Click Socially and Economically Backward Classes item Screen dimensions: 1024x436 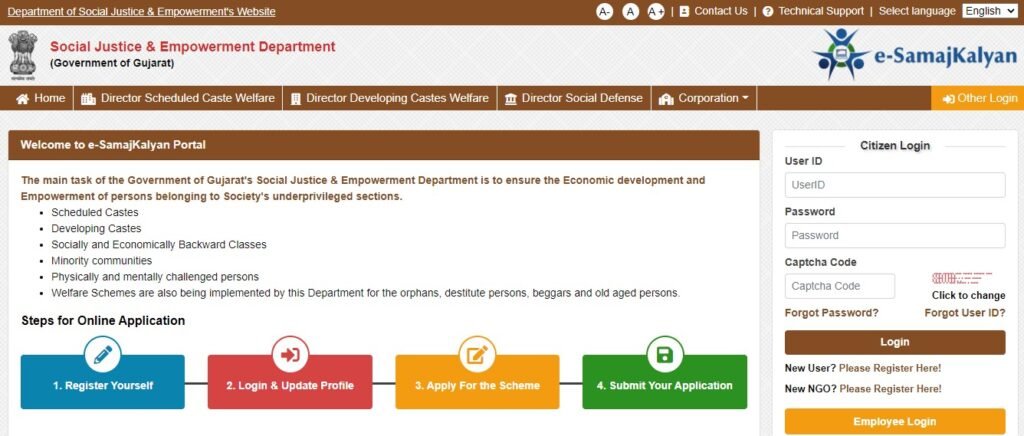pyautogui.click(x=159, y=245)
